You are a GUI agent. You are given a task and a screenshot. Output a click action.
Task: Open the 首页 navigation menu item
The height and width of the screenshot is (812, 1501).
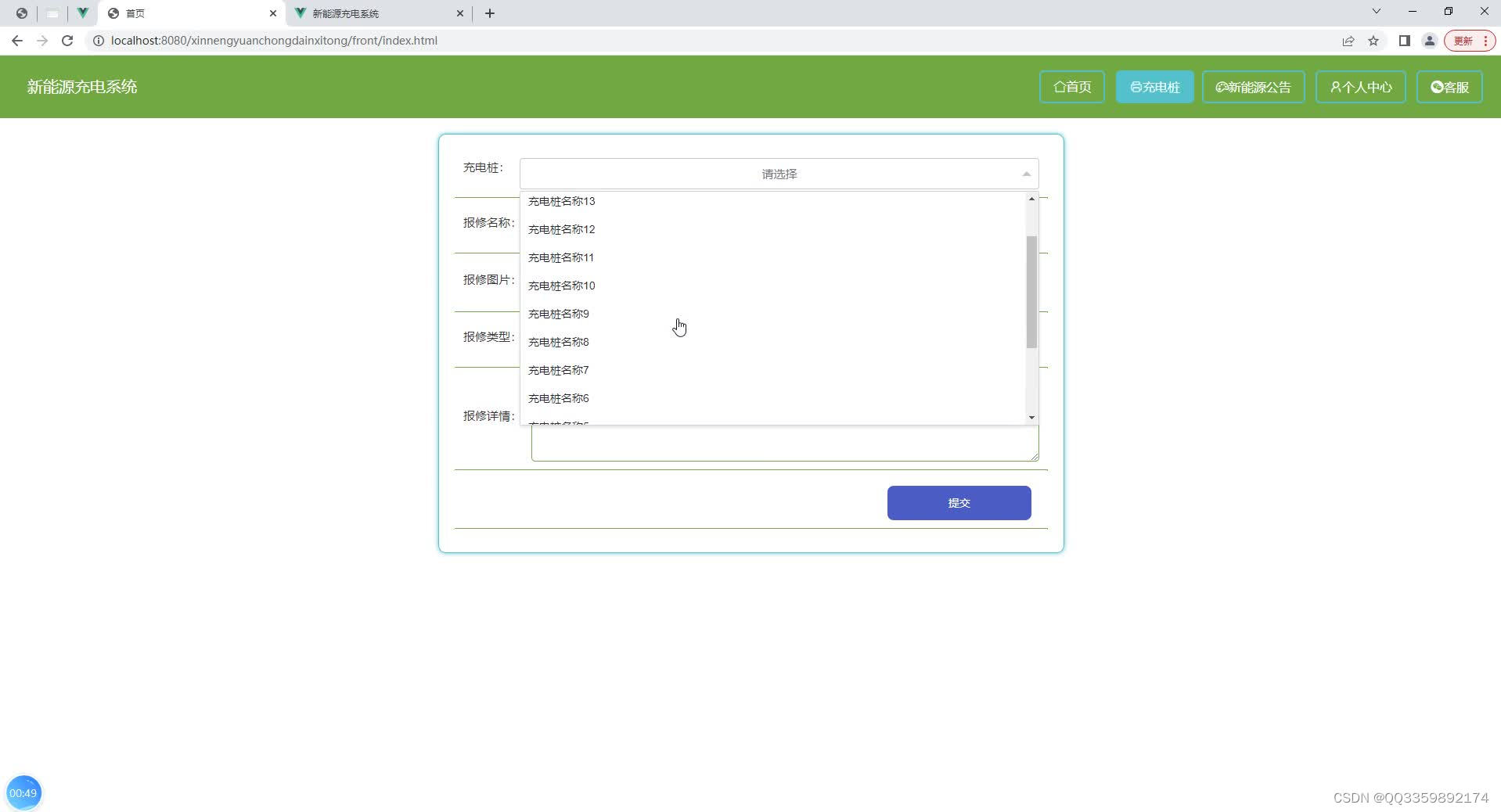point(1072,87)
